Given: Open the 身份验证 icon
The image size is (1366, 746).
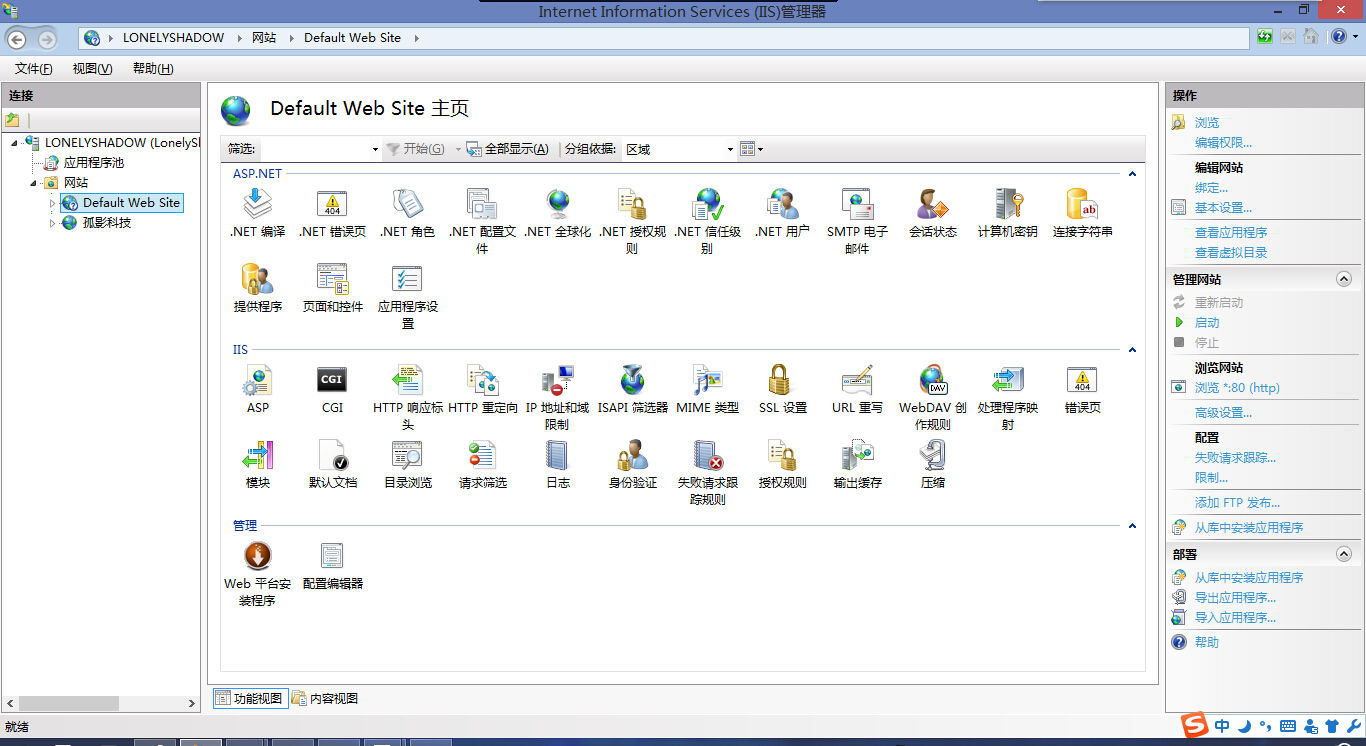Looking at the screenshot, I should point(632,457).
